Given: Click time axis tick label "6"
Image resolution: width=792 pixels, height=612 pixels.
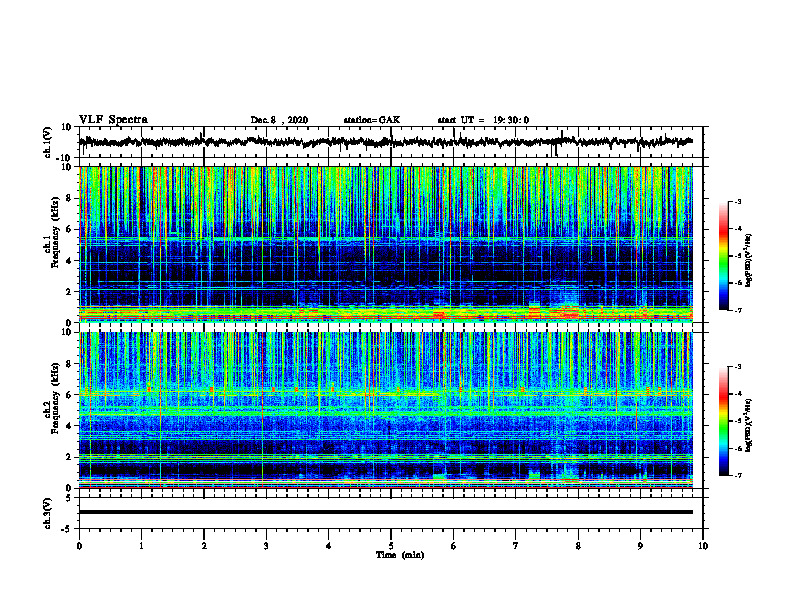Looking at the screenshot, I should pos(454,546).
